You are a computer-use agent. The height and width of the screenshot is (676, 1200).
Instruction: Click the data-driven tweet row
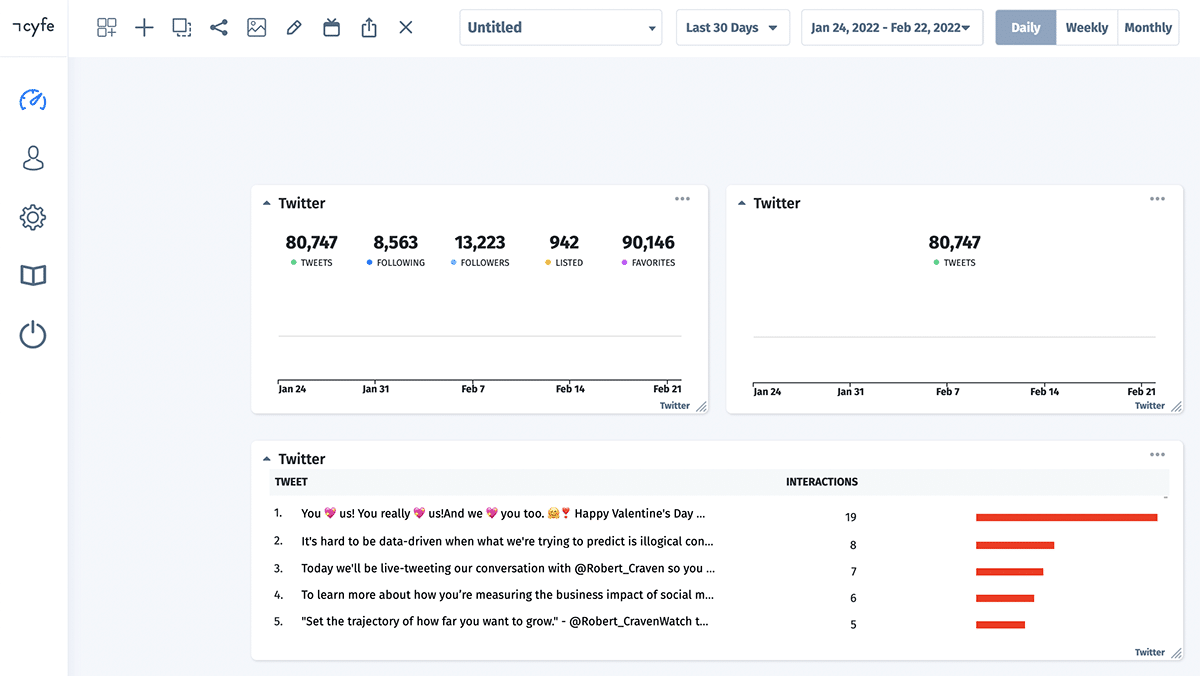(x=507, y=541)
